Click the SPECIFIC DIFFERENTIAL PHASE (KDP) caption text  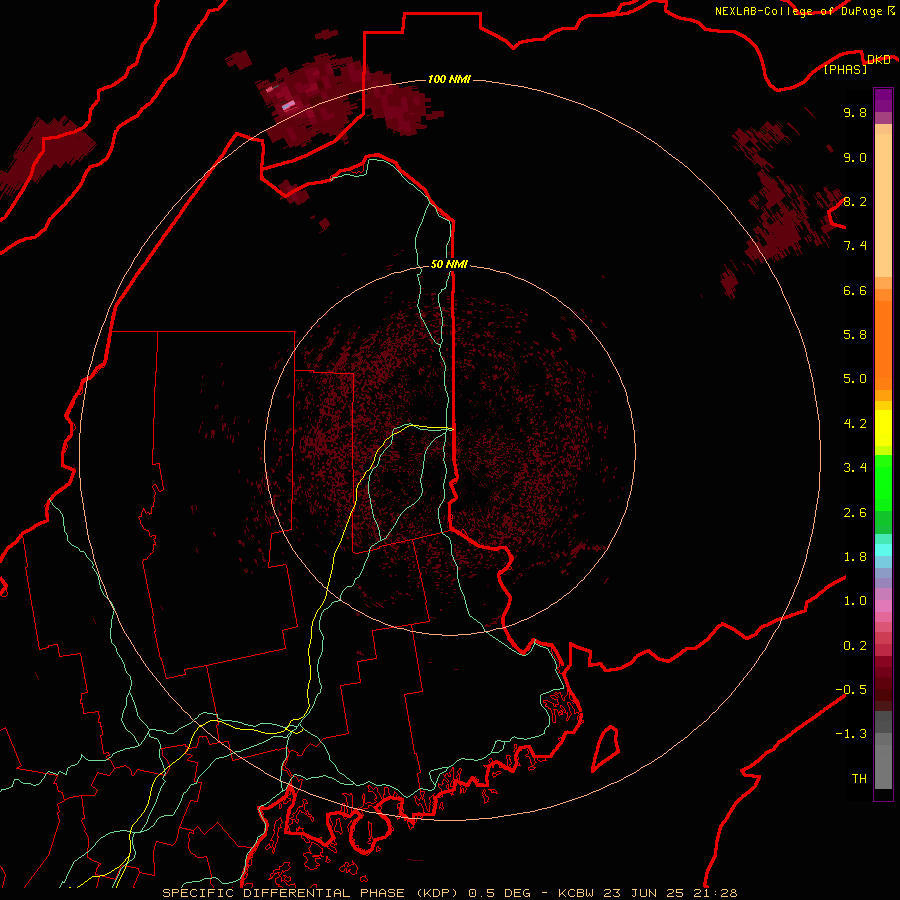[311, 893]
